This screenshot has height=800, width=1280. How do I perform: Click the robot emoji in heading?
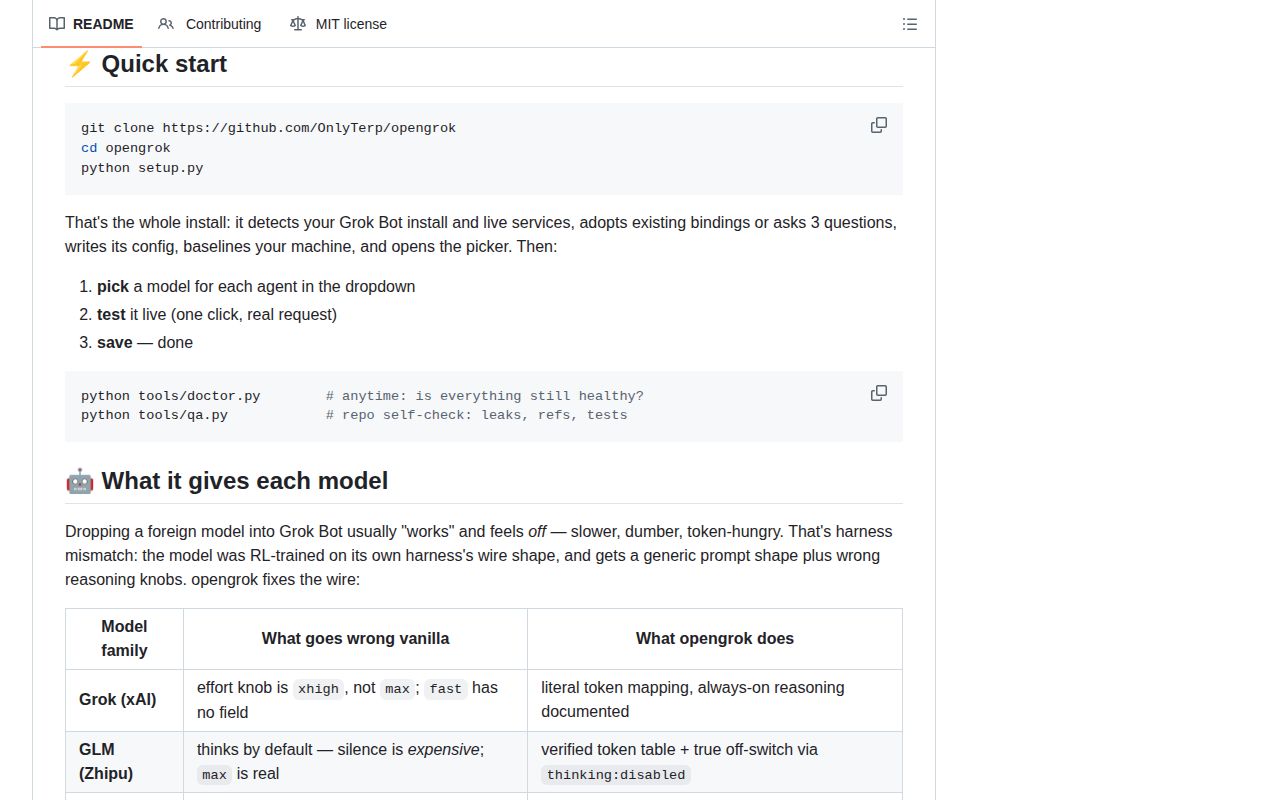(x=80, y=481)
